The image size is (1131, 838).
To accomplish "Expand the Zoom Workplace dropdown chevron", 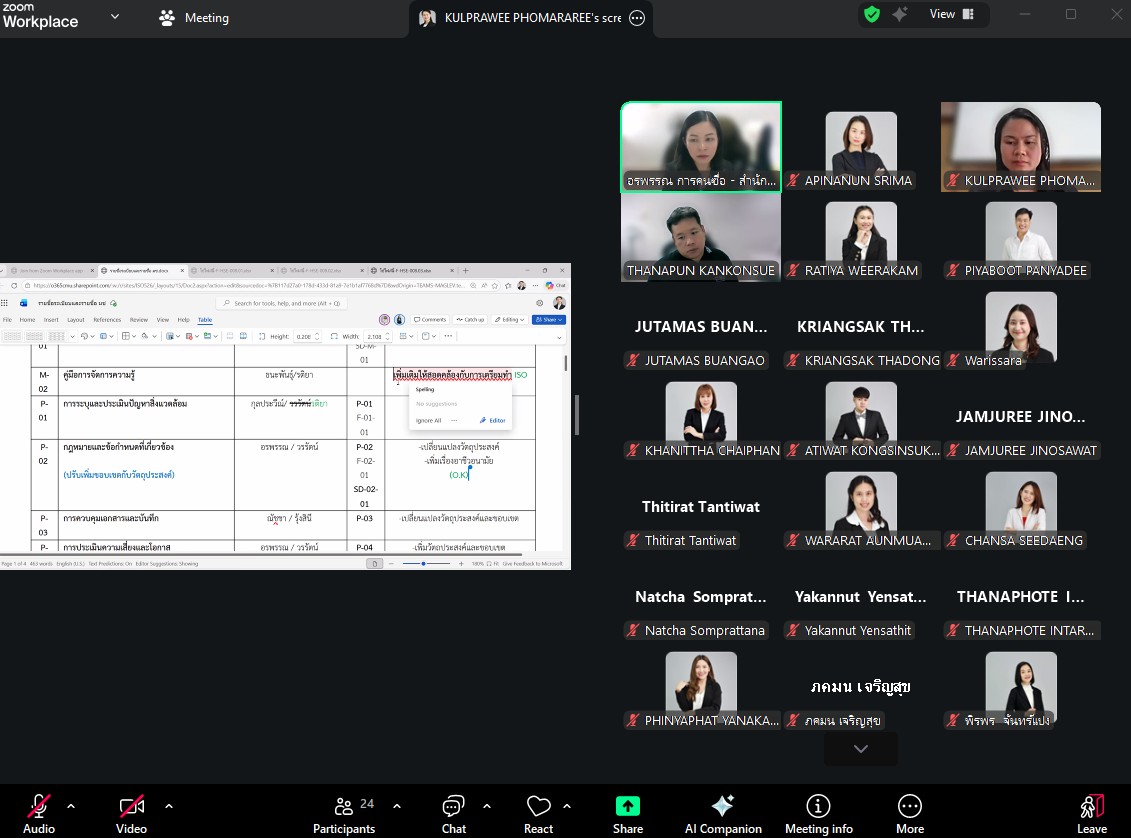I will tap(115, 17).
